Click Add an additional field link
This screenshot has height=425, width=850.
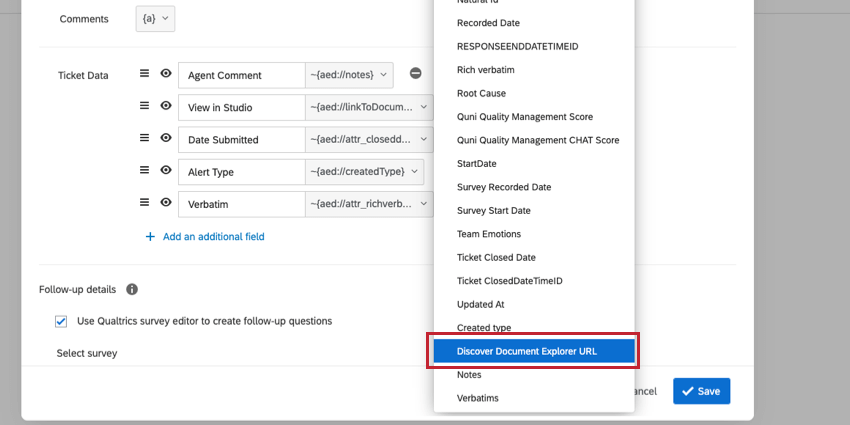213,237
